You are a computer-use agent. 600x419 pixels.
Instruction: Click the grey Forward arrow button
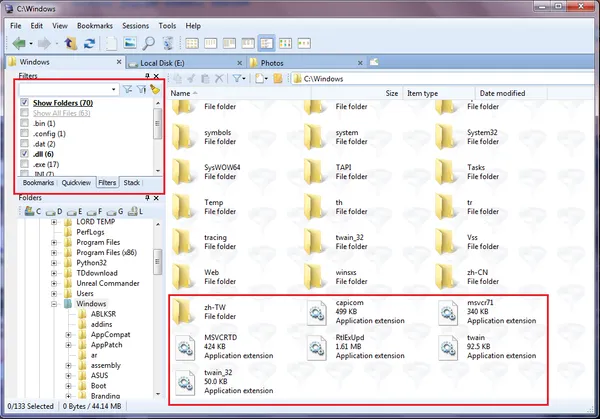click(44, 43)
